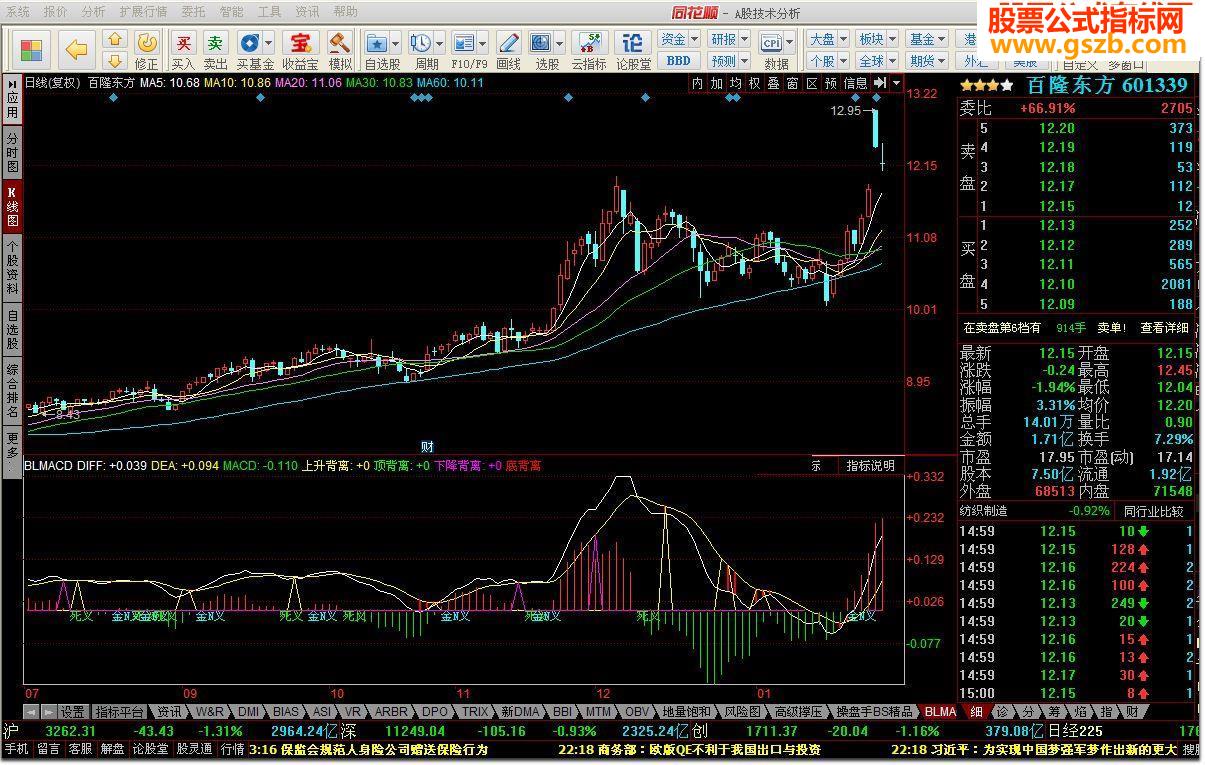Expand the 选股 dropdown arrow
The width and height of the screenshot is (1205, 765).
point(559,43)
